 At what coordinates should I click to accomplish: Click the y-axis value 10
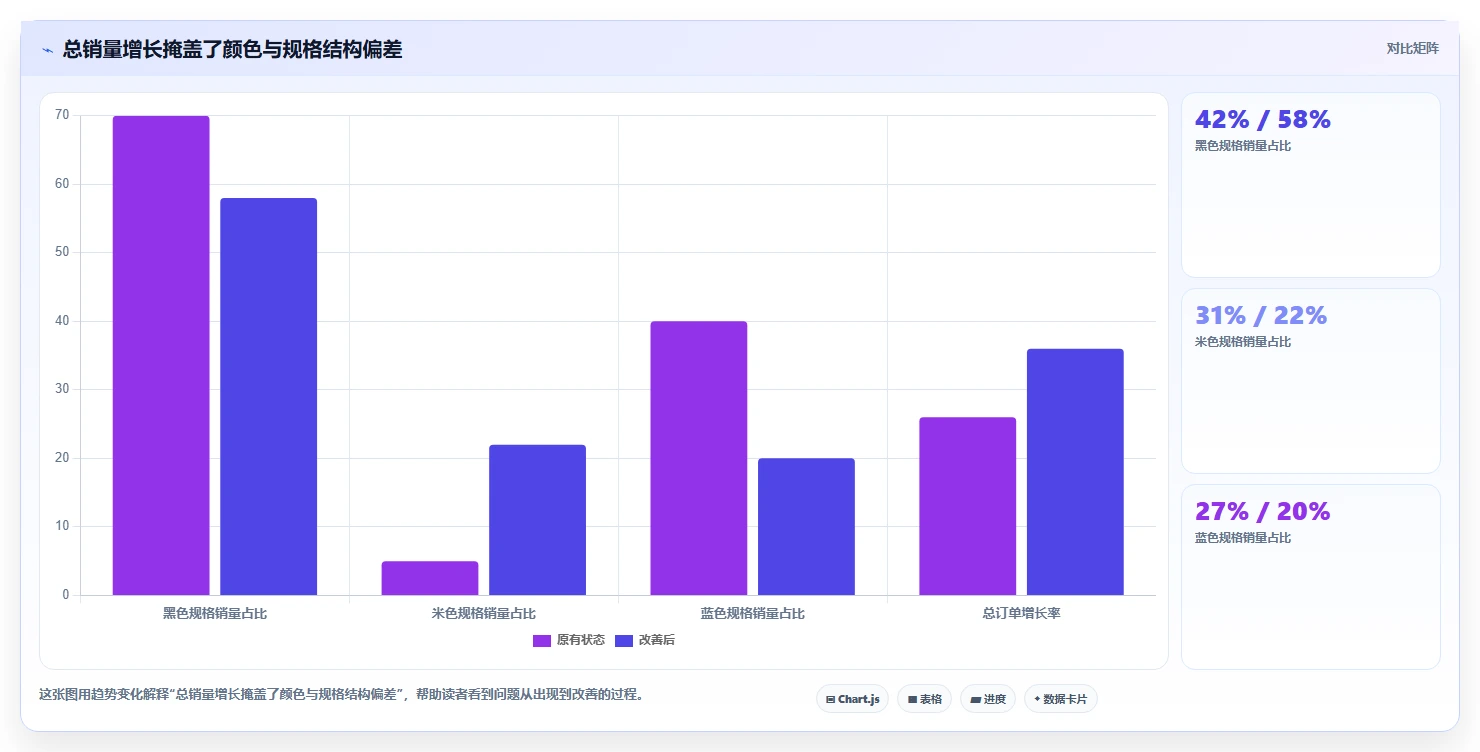62,526
